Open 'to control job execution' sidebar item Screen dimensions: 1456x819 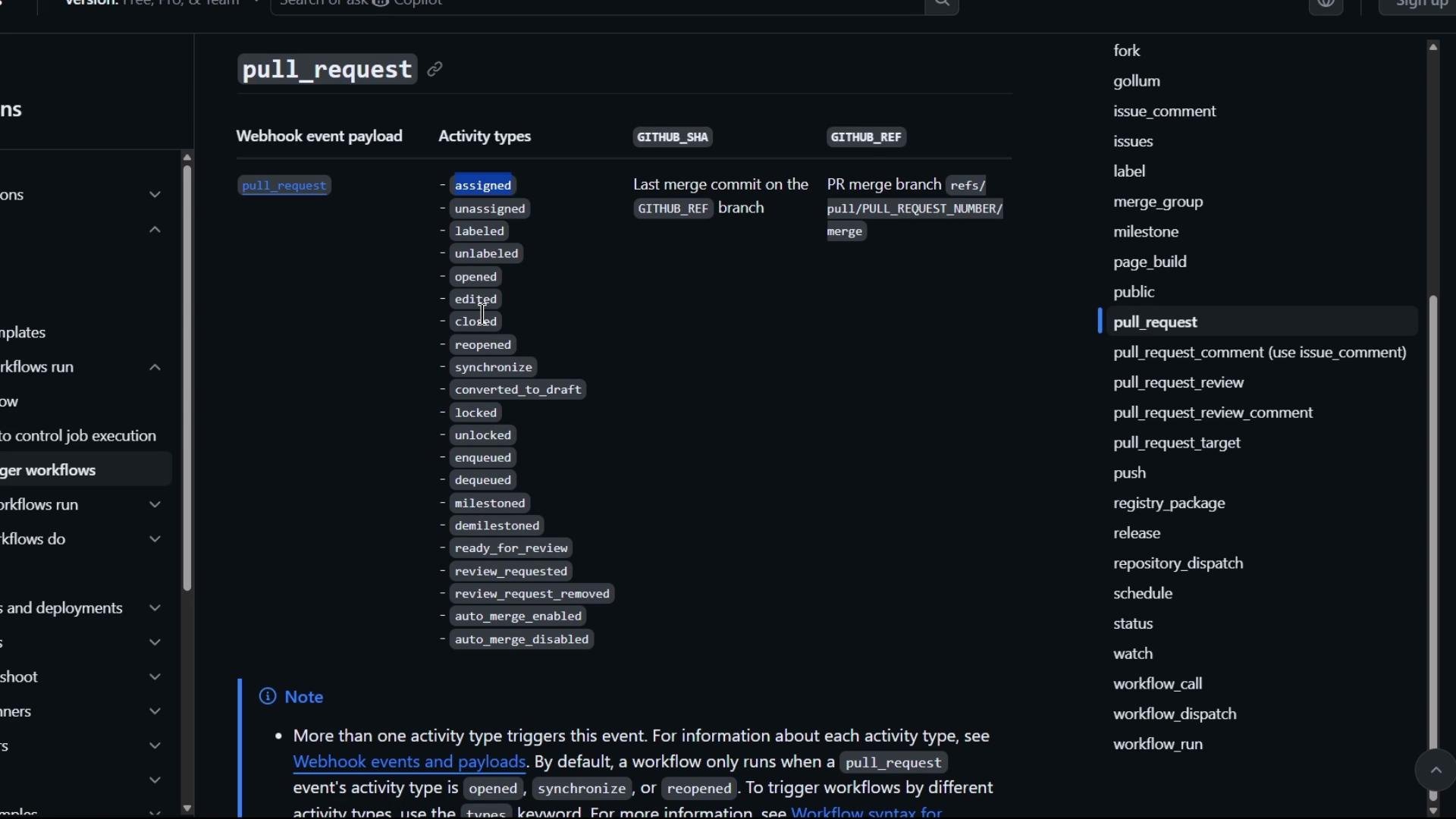[x=78, y=436]
